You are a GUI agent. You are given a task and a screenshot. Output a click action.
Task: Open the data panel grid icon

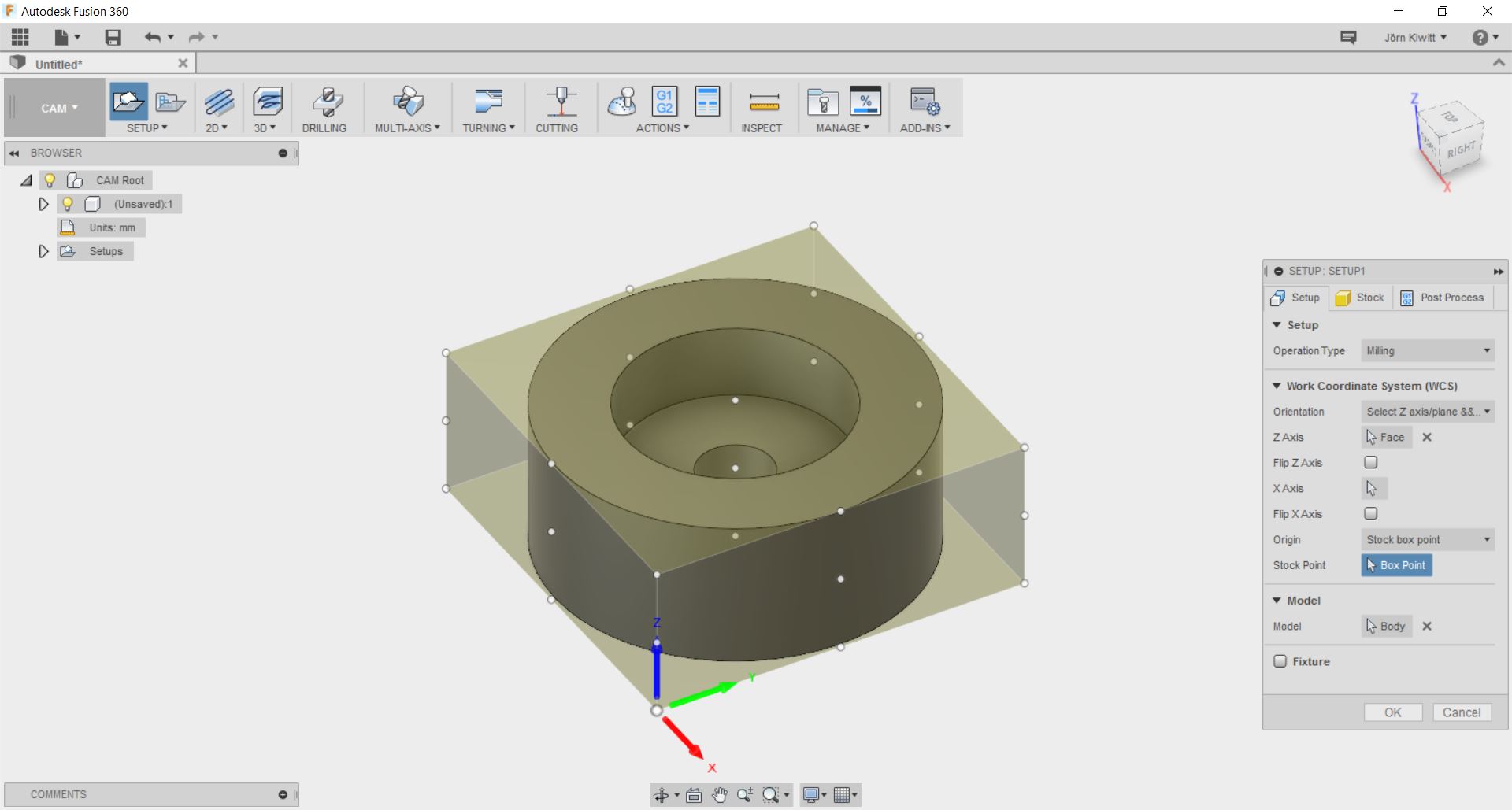pyautogui.click(x=20, y=37)
